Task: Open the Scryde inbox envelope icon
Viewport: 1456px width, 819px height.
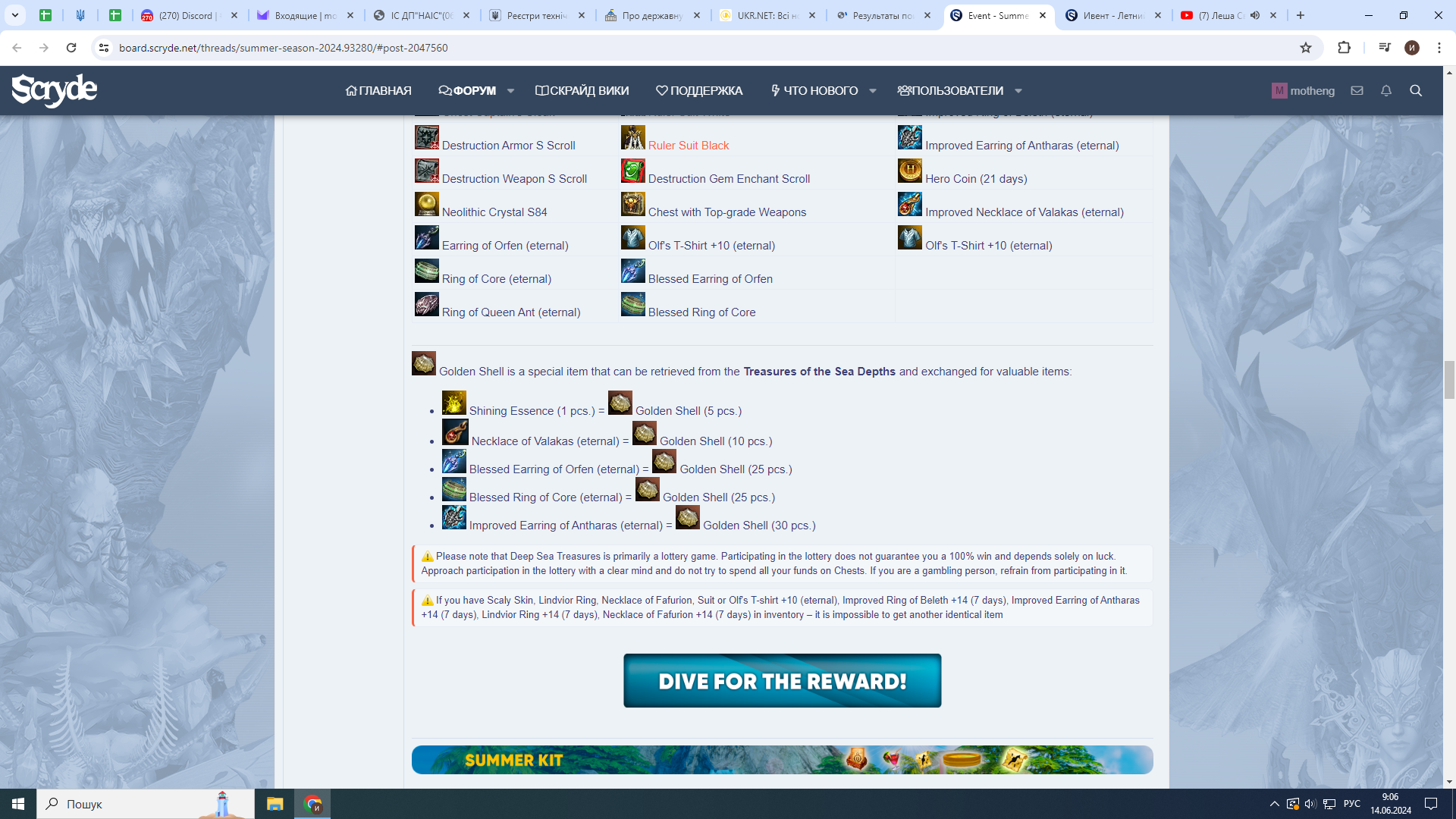Action: point(1357,91)
